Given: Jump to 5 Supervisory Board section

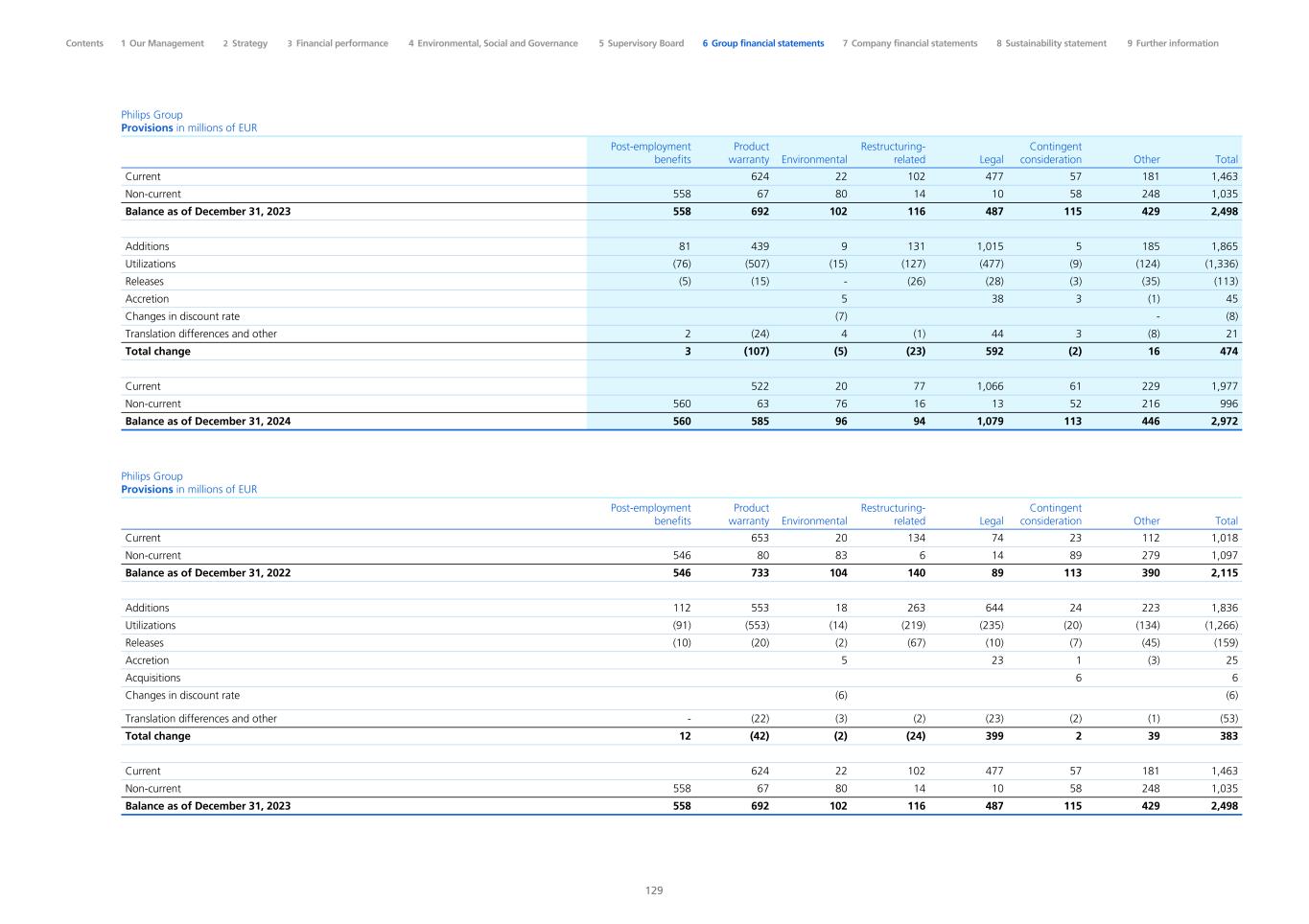Looking at the screenshot, I should tap(642, 43).
